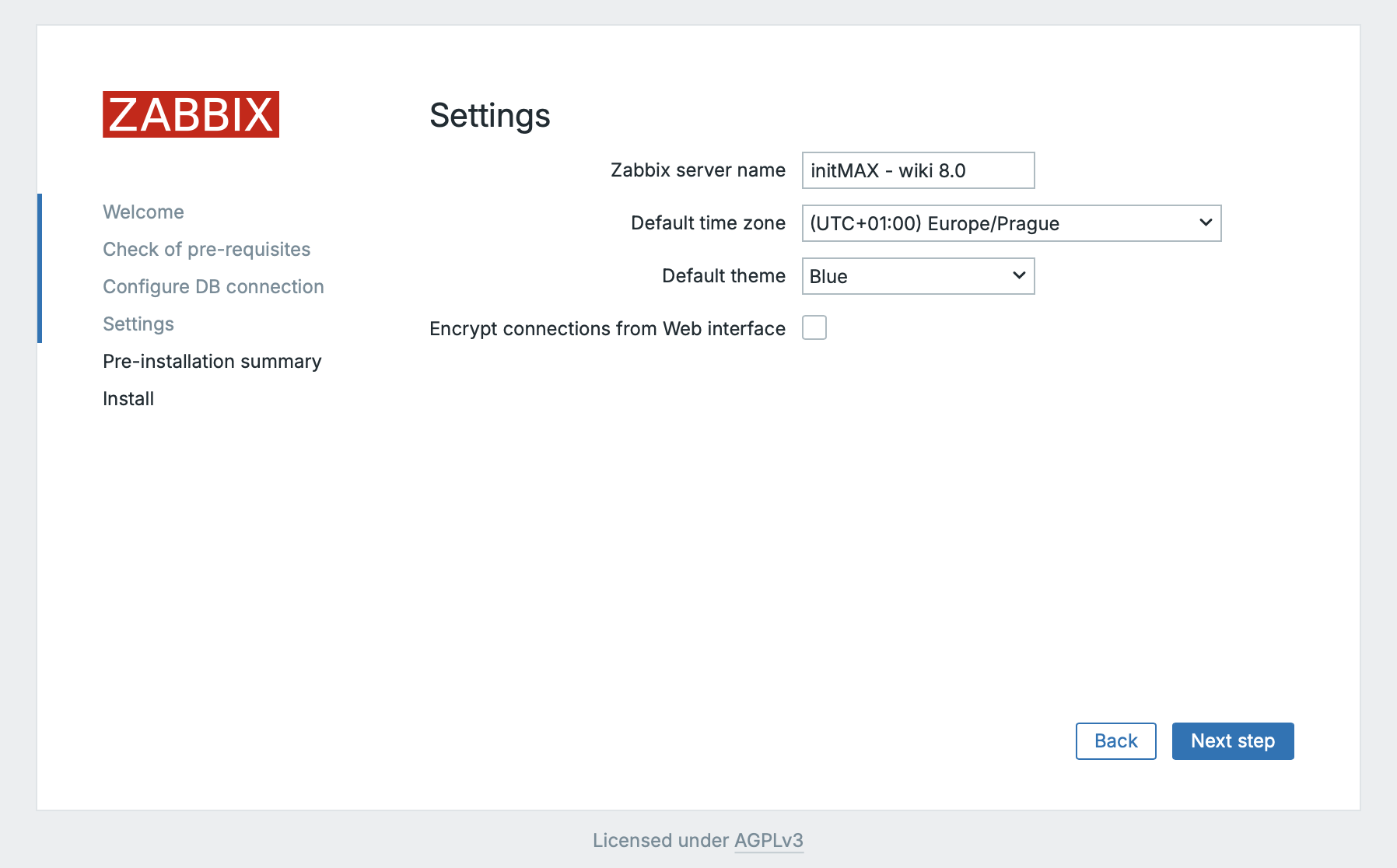Click Pre-installation summary in the step list
The image size is (1397, 868).
coord(212,362)
